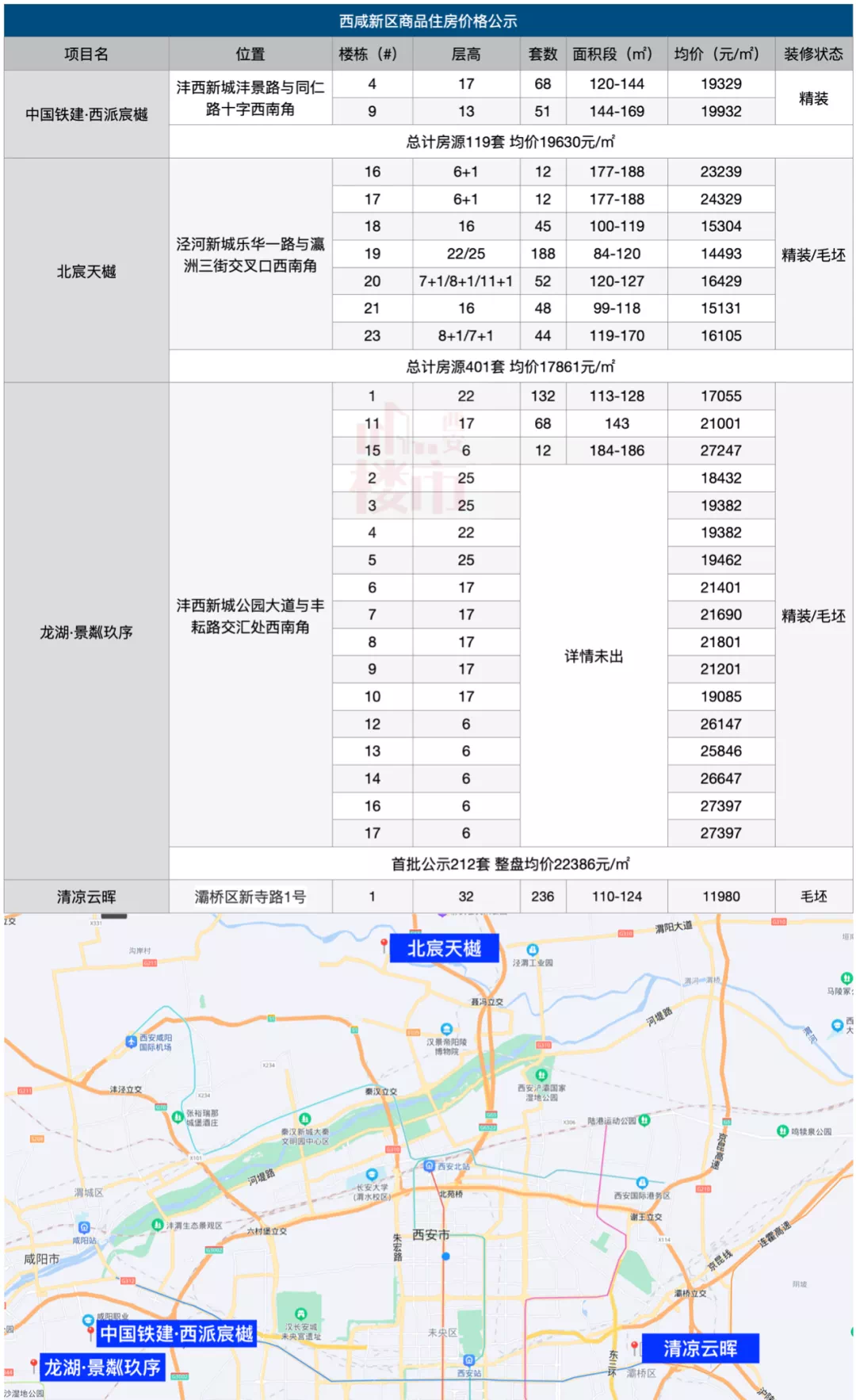Select the 西安国际港务区 blue icon
Viewport: 856px width, 1400px height.
coord(642,1184)
